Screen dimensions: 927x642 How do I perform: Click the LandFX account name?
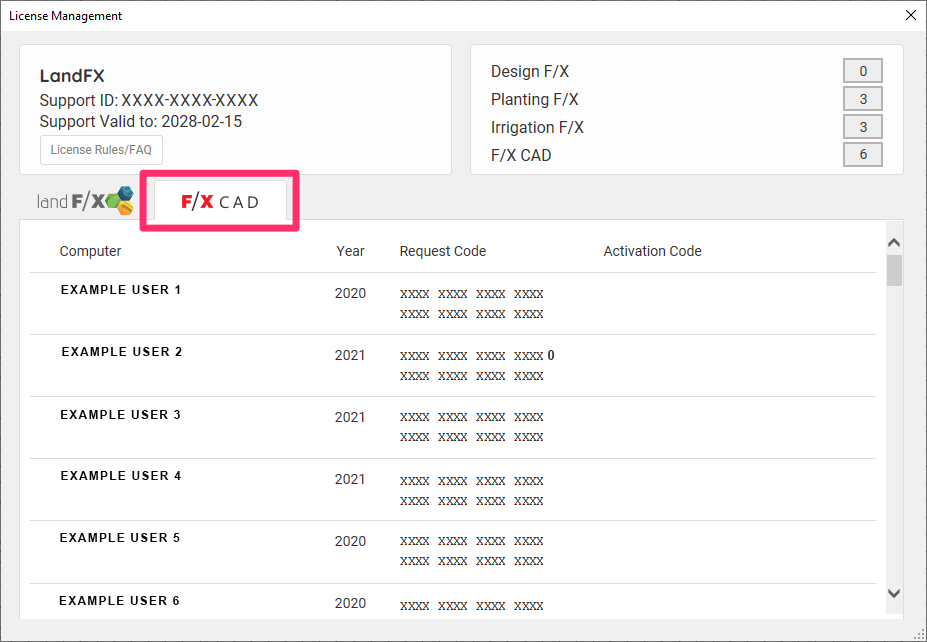(x=72, y=76)
